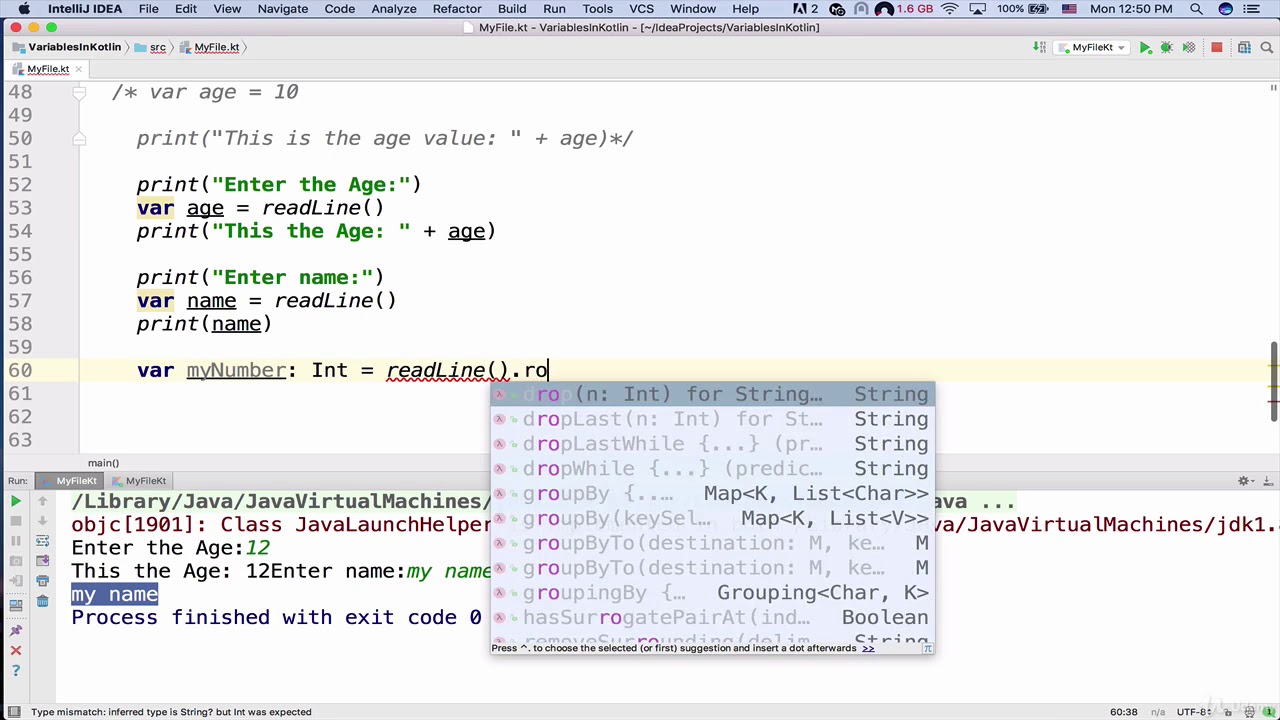Choose the hasSurrogatePairAt completion suggestion

(x=712, y=617)
